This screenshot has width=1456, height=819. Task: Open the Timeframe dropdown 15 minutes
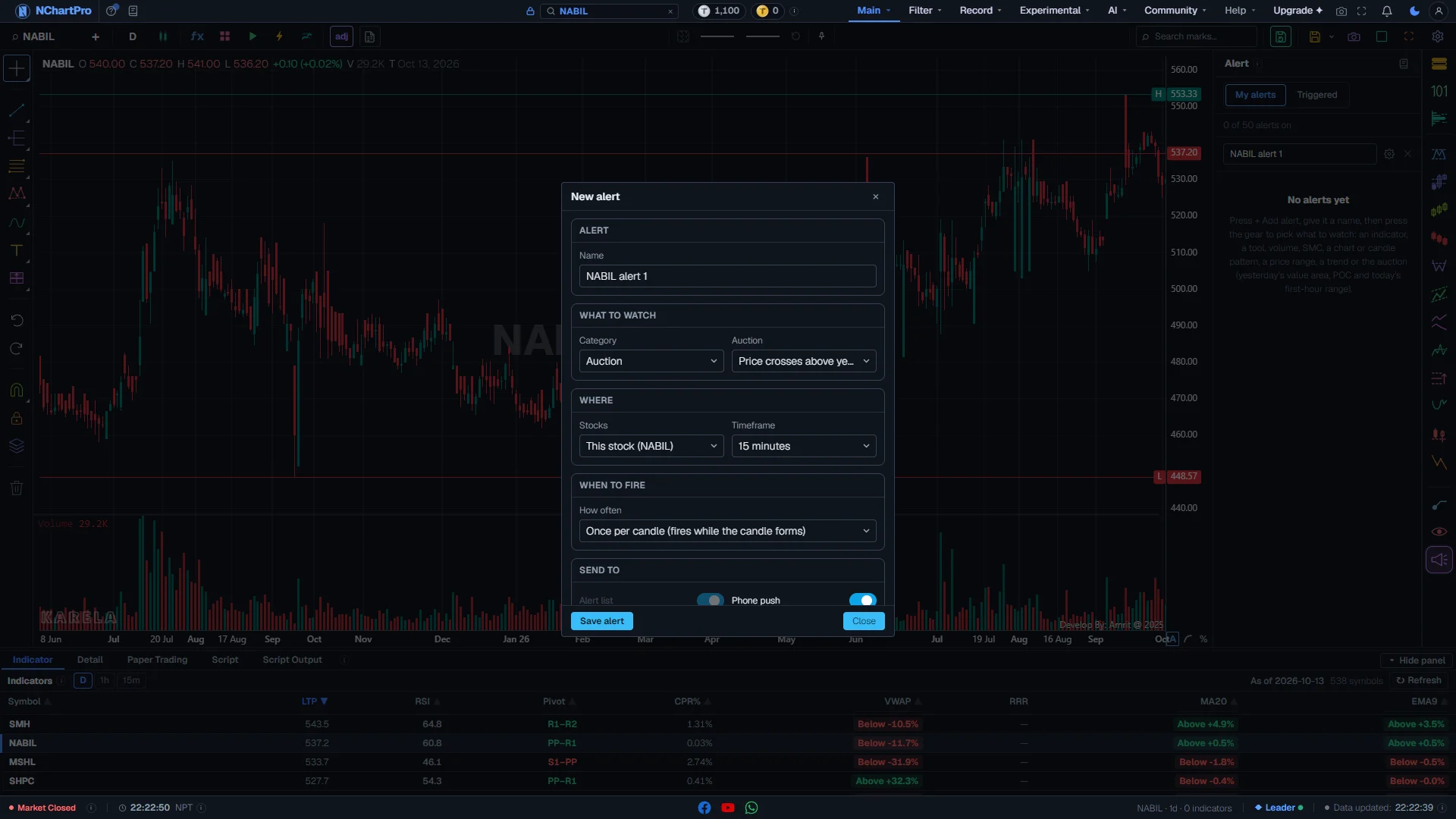[x=804, y=446]
